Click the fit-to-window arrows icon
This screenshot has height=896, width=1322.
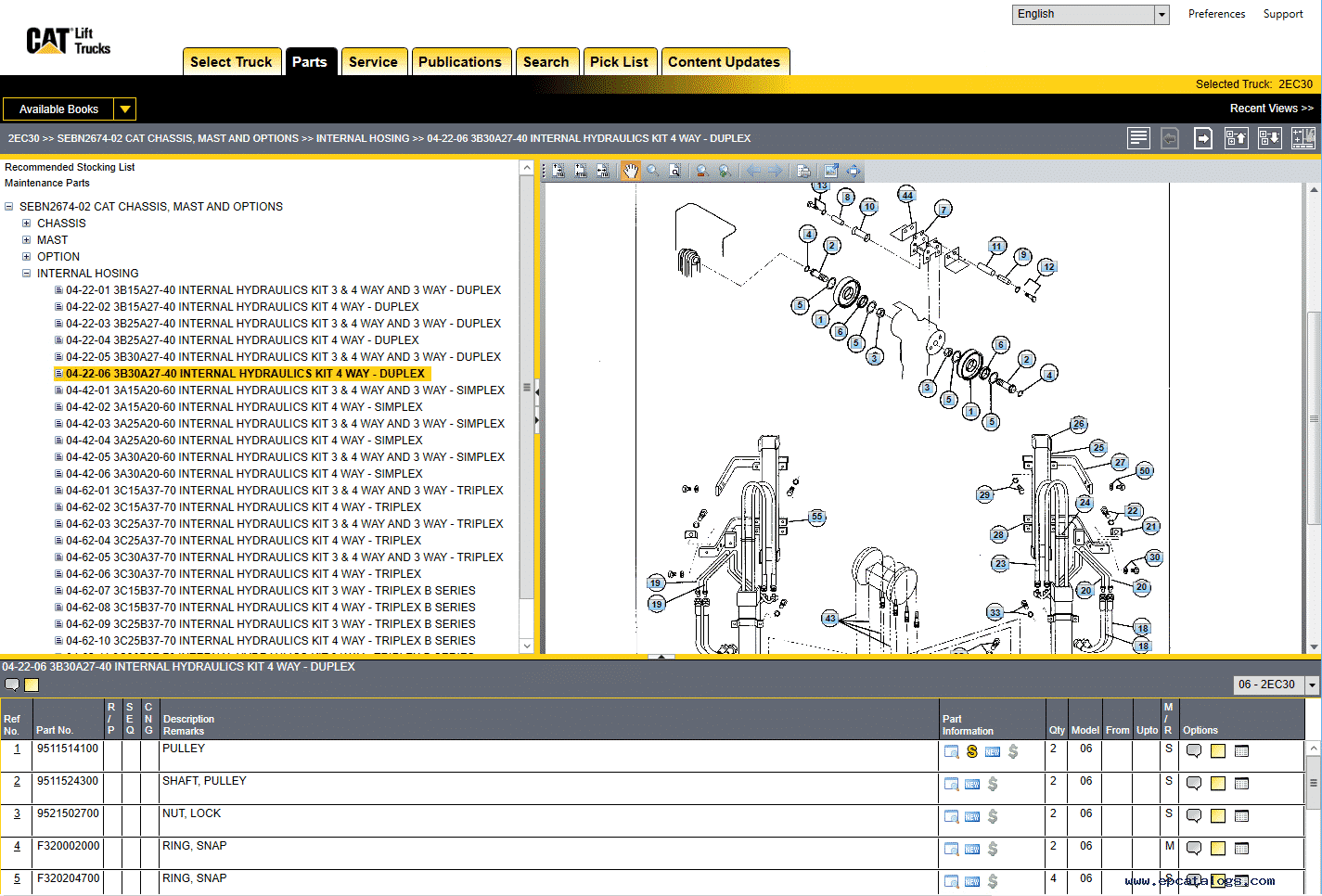[854, 171]
